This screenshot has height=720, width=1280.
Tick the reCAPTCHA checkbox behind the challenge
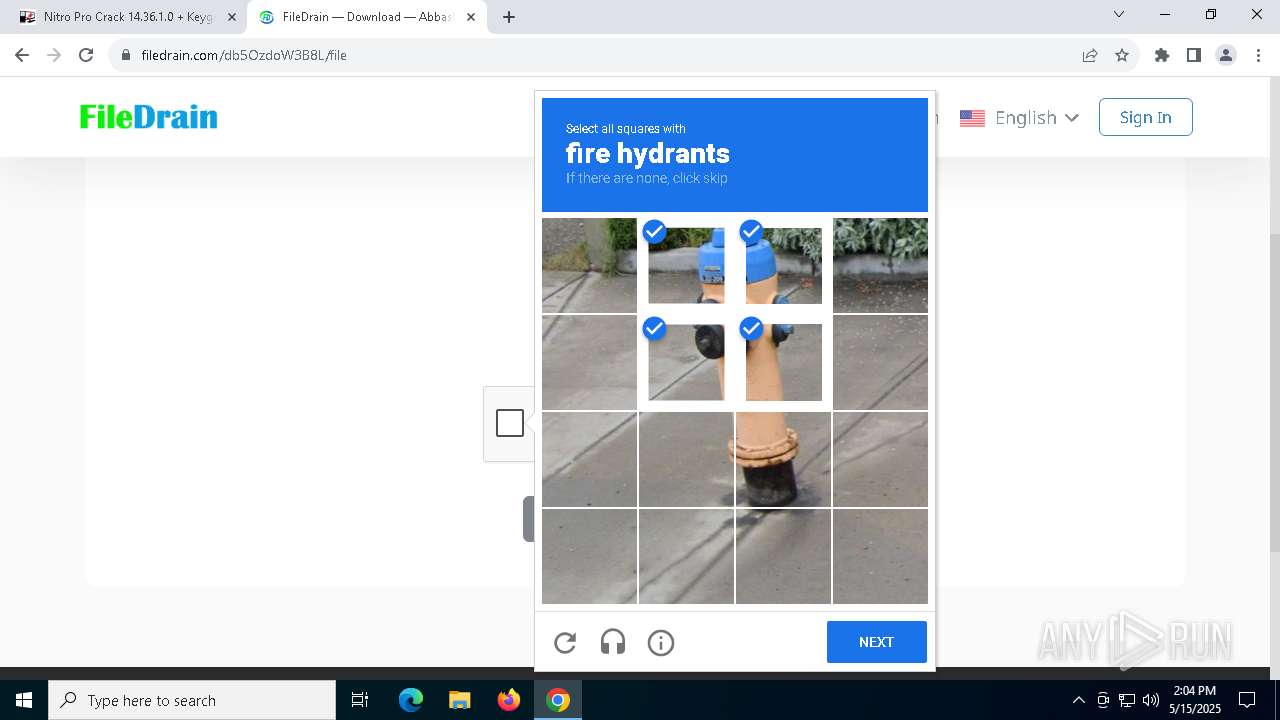[x=510, y=423]
